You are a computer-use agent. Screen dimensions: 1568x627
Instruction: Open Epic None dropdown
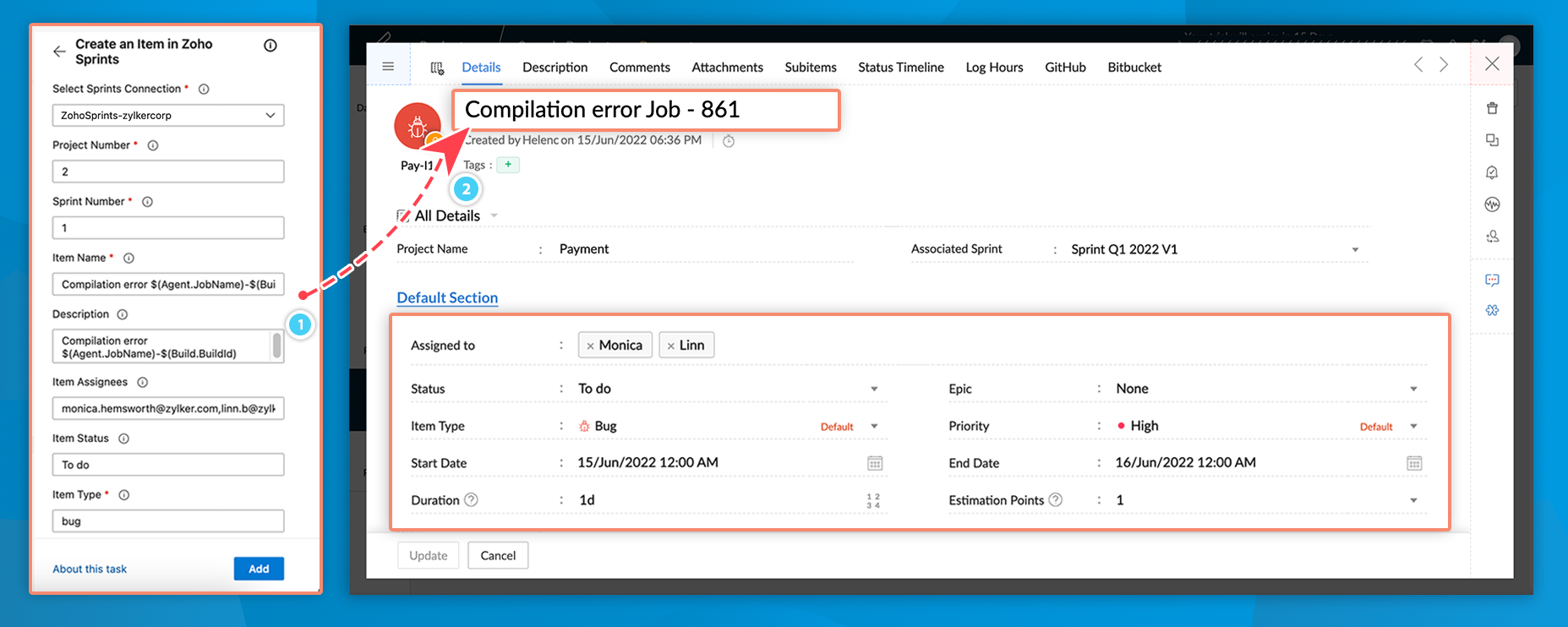[1413, 389]
